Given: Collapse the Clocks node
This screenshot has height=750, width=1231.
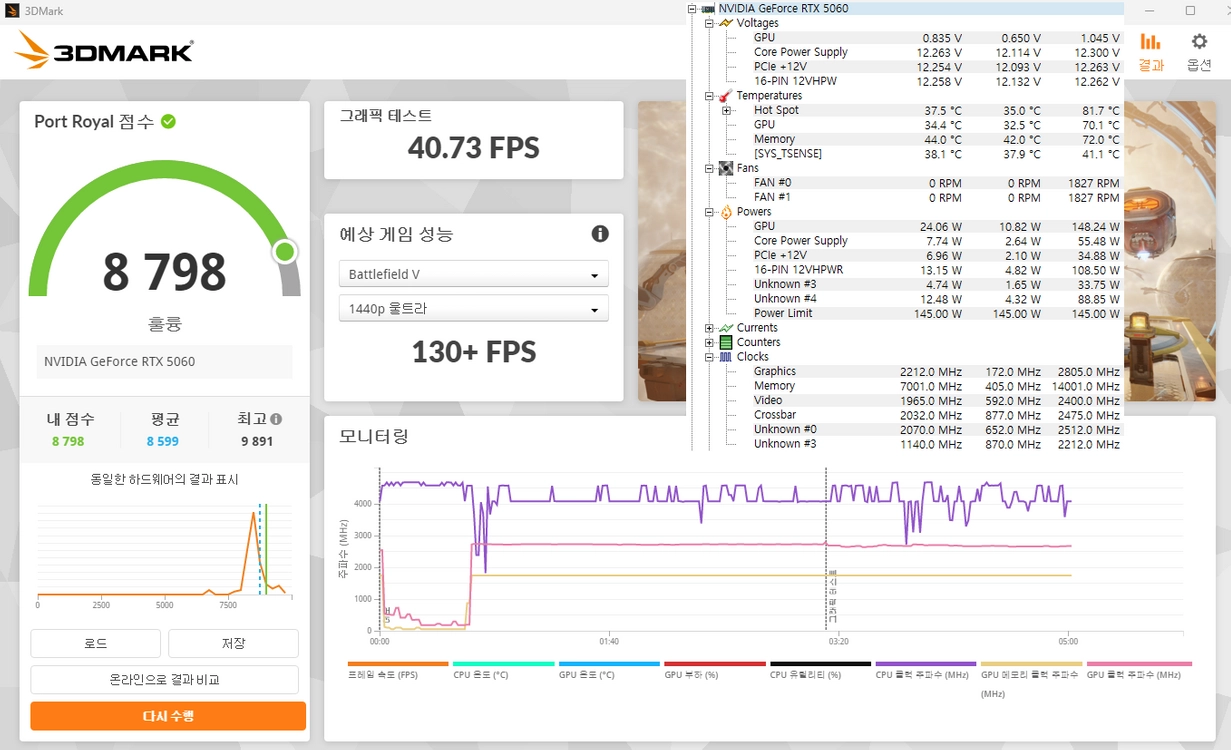Looking at the screenshot, I should pyautogui.click(x=709, y=357).
